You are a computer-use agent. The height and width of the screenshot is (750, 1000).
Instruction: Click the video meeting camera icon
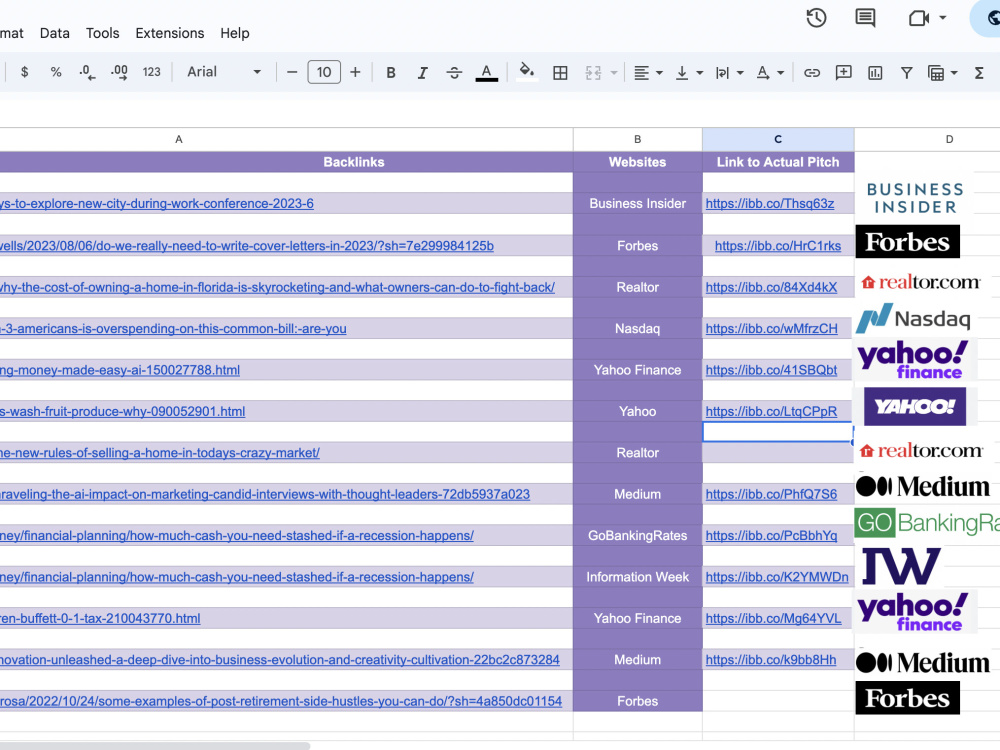pyautogui.click(x=918, y=18)
